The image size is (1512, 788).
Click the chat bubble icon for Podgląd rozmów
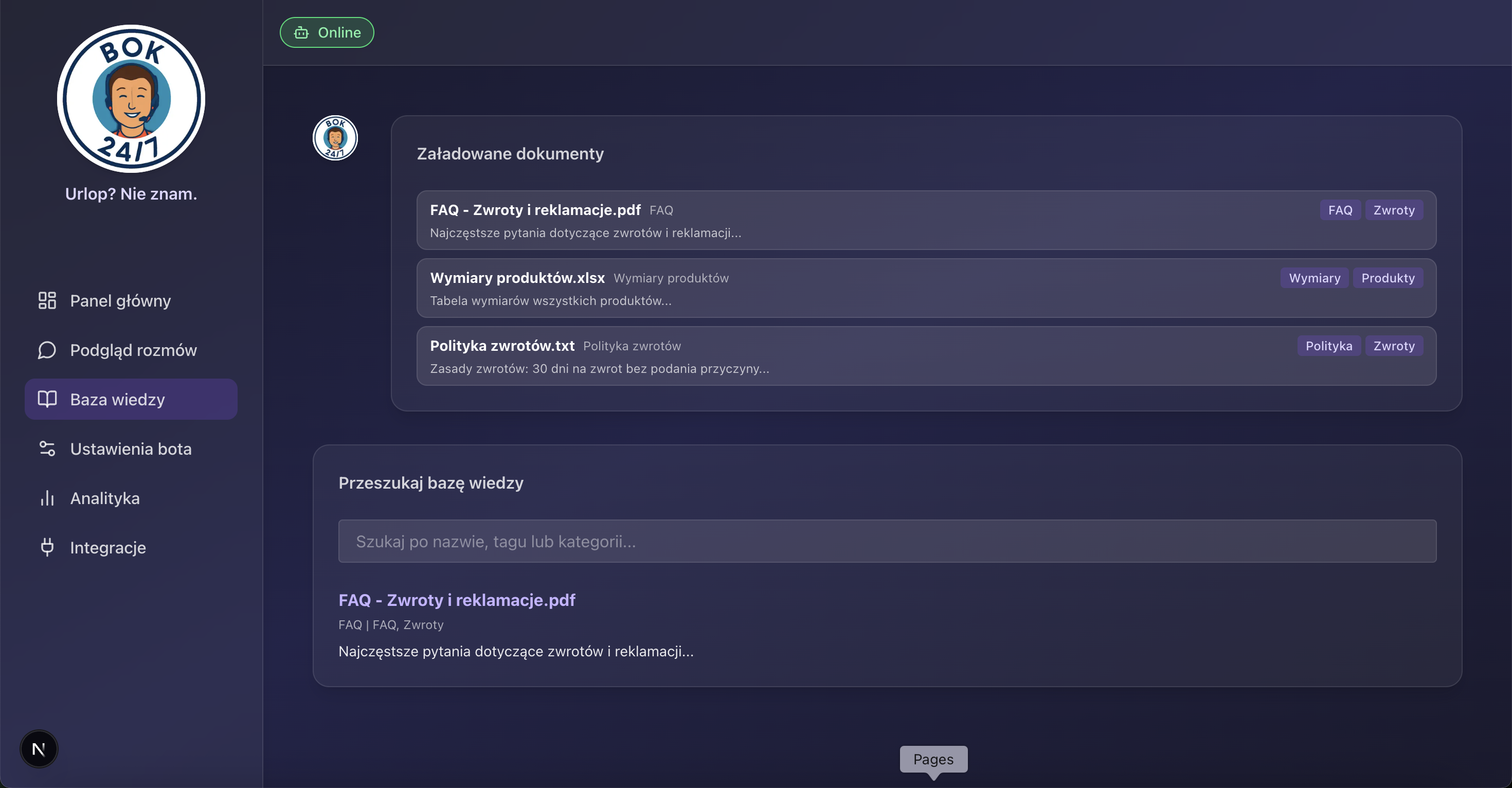point(46,350)
